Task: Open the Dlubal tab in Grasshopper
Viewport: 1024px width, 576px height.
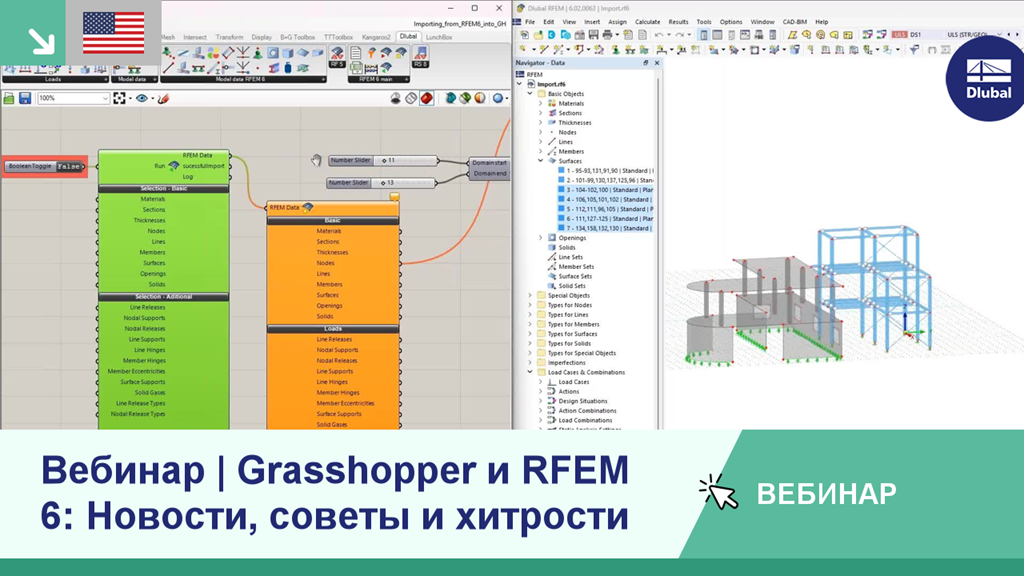Action: point(408,37)
